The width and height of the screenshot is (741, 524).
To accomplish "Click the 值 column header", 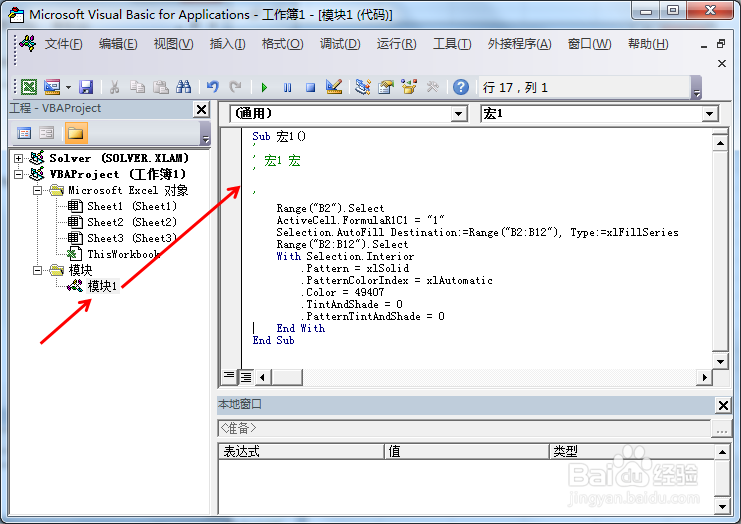I will pyautogui.click(x=466, y=451).
